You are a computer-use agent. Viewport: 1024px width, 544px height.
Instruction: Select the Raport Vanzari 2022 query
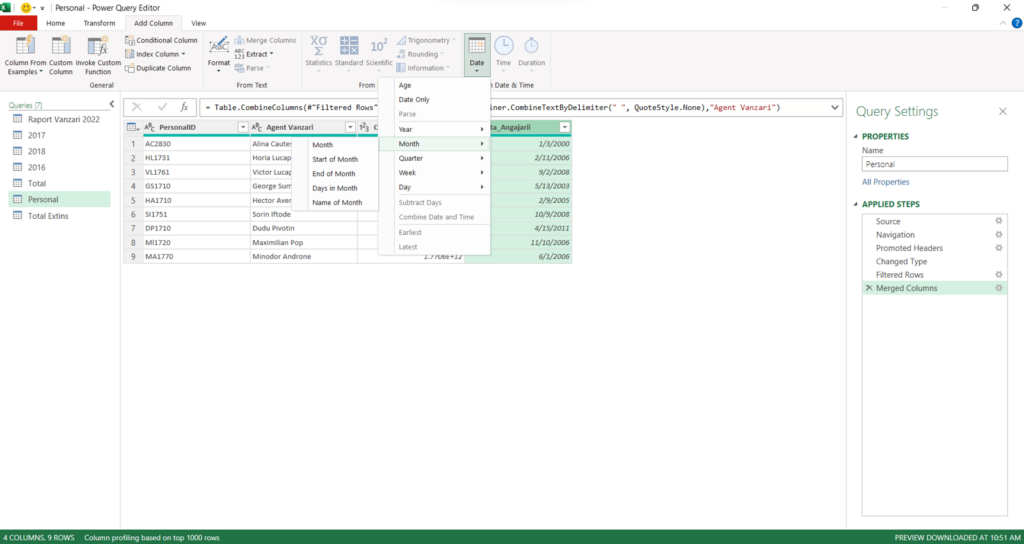(59, 119)
